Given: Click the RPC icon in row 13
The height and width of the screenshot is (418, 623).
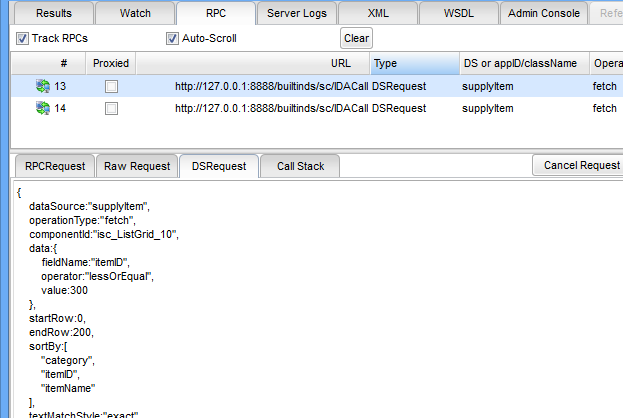Looking at the screenshot, I should tap(42, 87).
